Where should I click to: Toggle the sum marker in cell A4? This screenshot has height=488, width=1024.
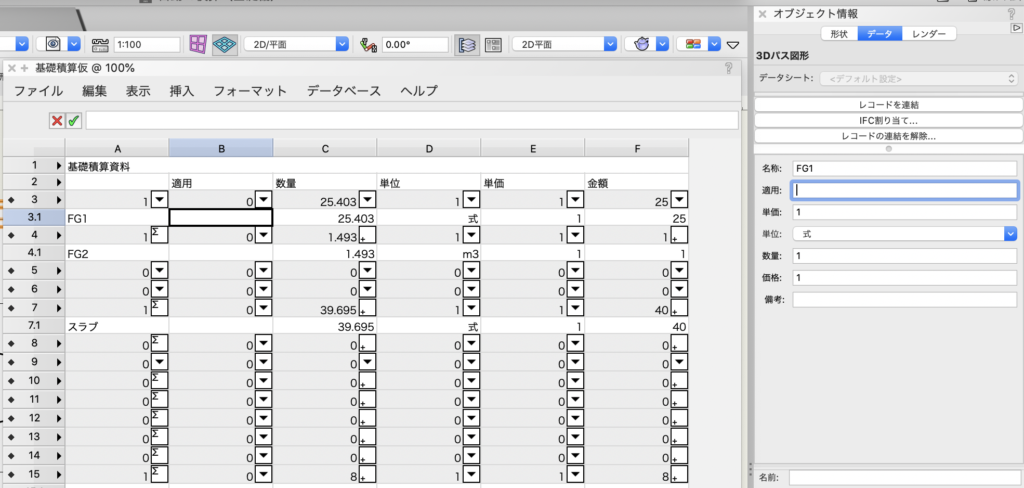158,235
